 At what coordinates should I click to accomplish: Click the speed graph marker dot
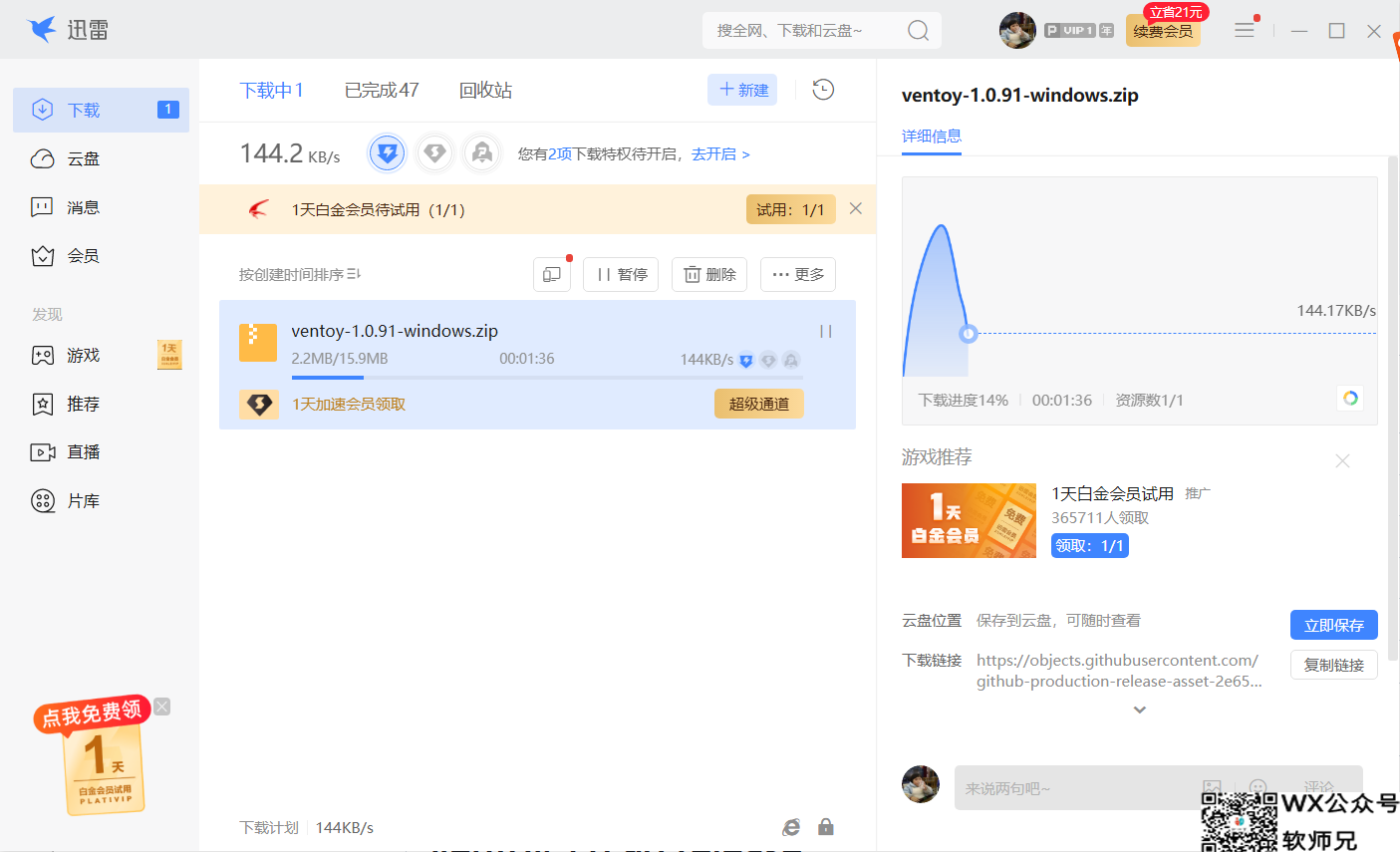968,334
